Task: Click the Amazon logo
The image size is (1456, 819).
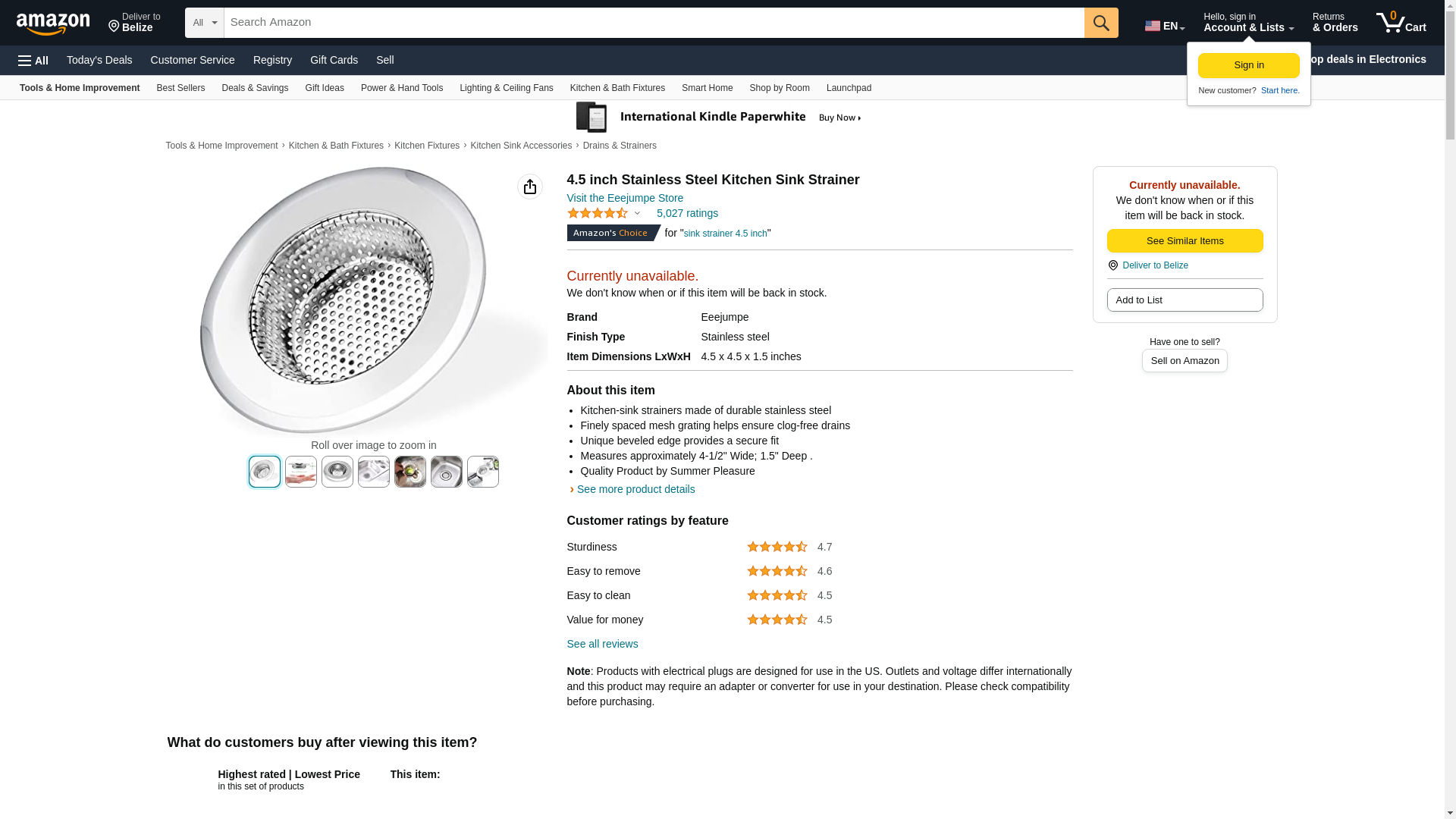Action: click(53, 24)
